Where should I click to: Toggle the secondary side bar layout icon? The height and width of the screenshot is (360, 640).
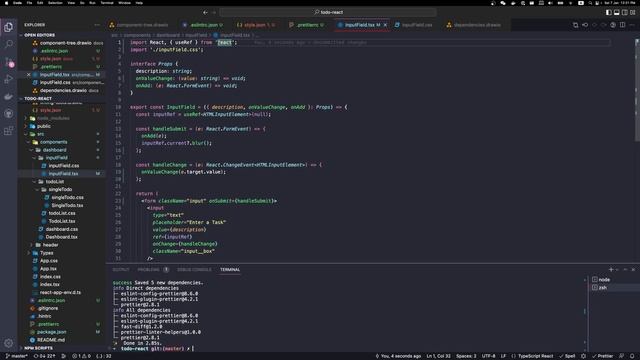point(624,12)
